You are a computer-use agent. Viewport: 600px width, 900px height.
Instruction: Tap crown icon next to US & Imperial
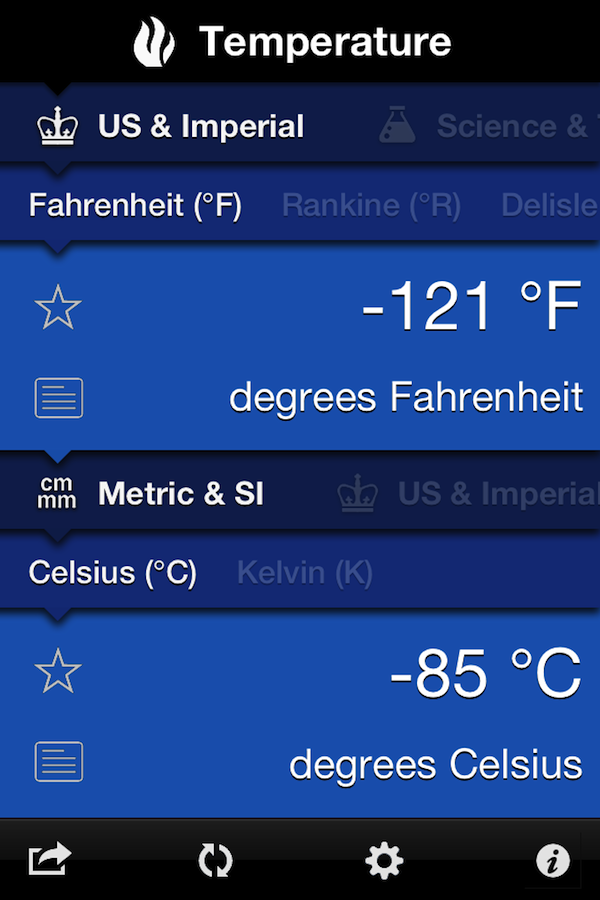click(57, 128)
